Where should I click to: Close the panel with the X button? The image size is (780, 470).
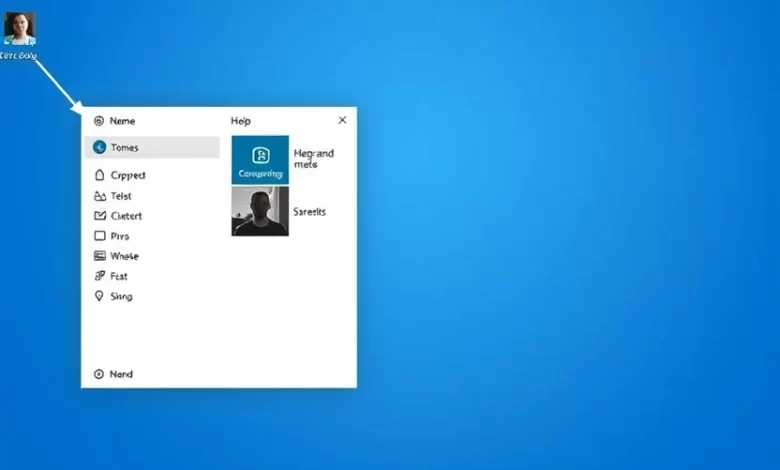point(342,120)
